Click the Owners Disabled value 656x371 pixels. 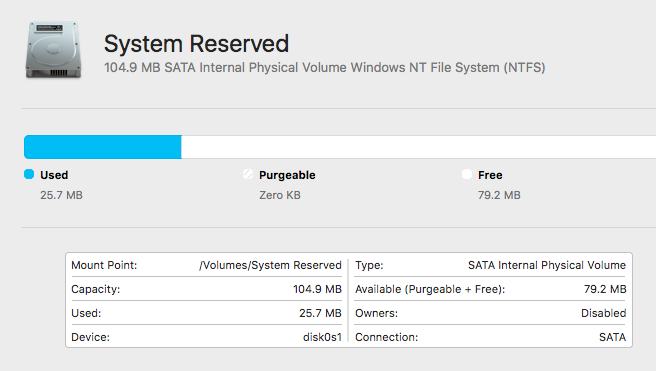pos(603,313)
